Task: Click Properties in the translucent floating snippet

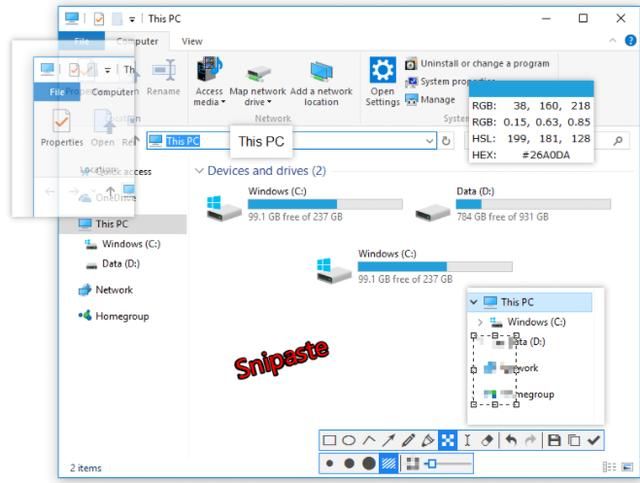Action: click(x=62, y=128)
